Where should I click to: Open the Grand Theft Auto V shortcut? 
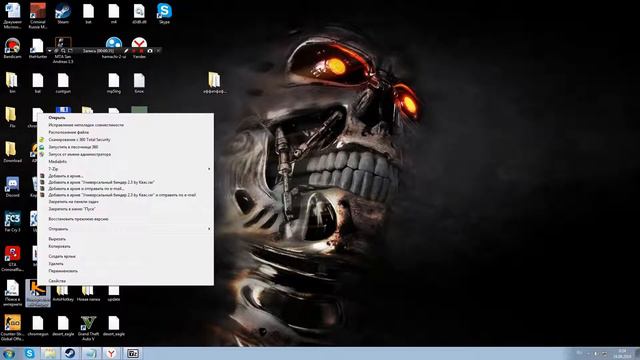point(88,328)
